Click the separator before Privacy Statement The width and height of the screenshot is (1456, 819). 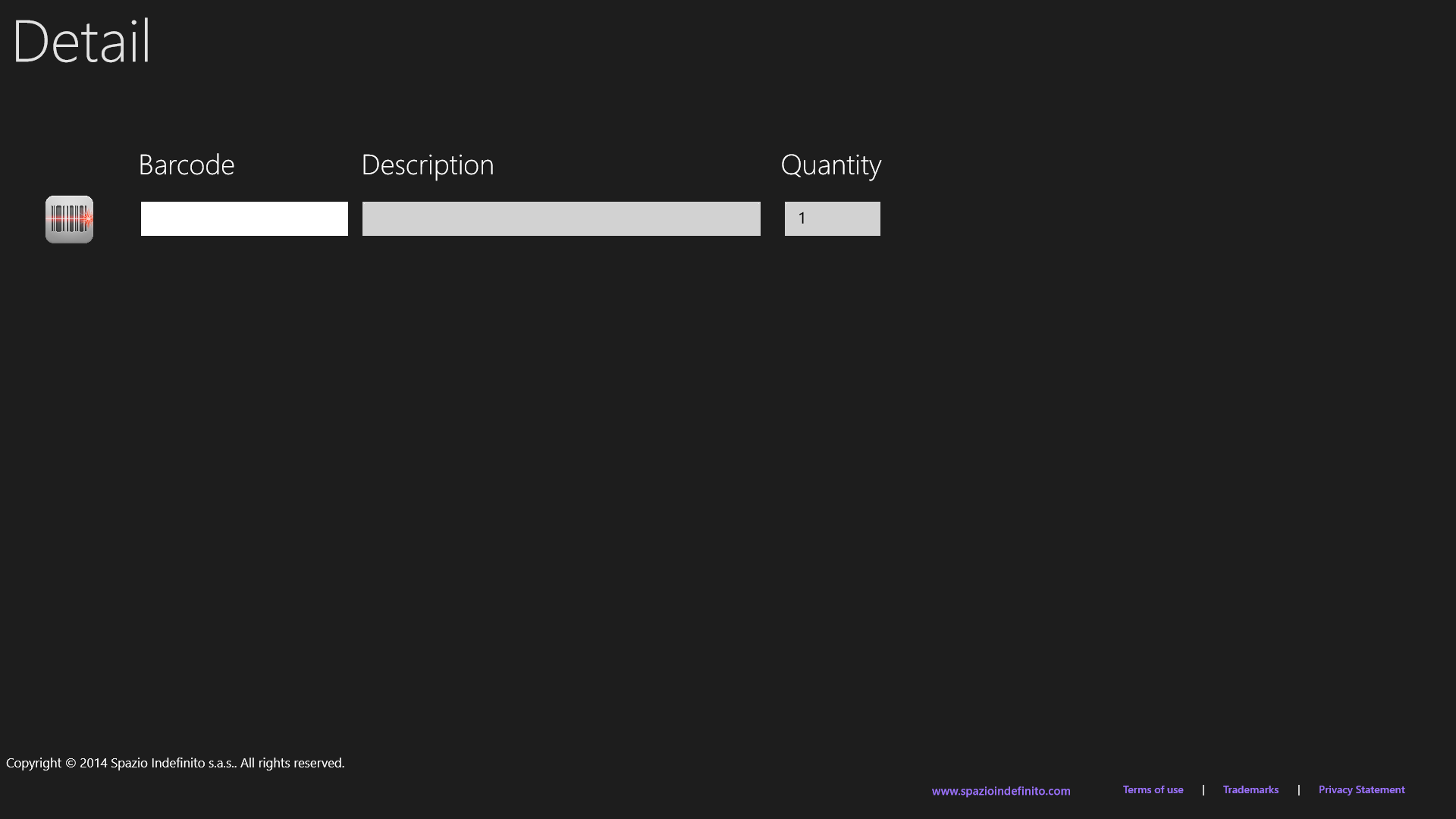coord(1299,789)
